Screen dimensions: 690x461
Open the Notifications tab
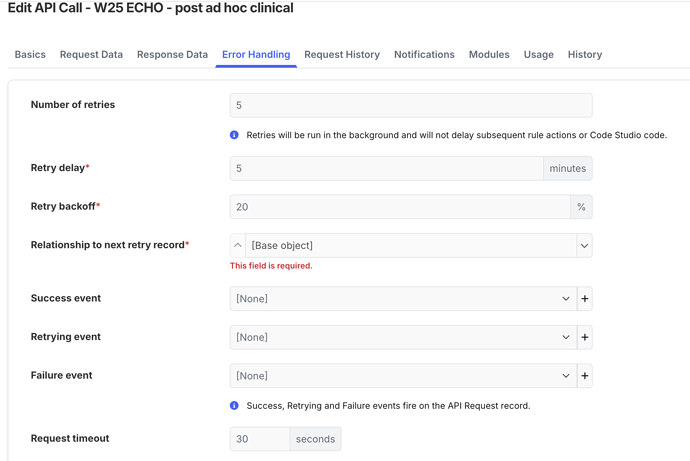point(424,55)
